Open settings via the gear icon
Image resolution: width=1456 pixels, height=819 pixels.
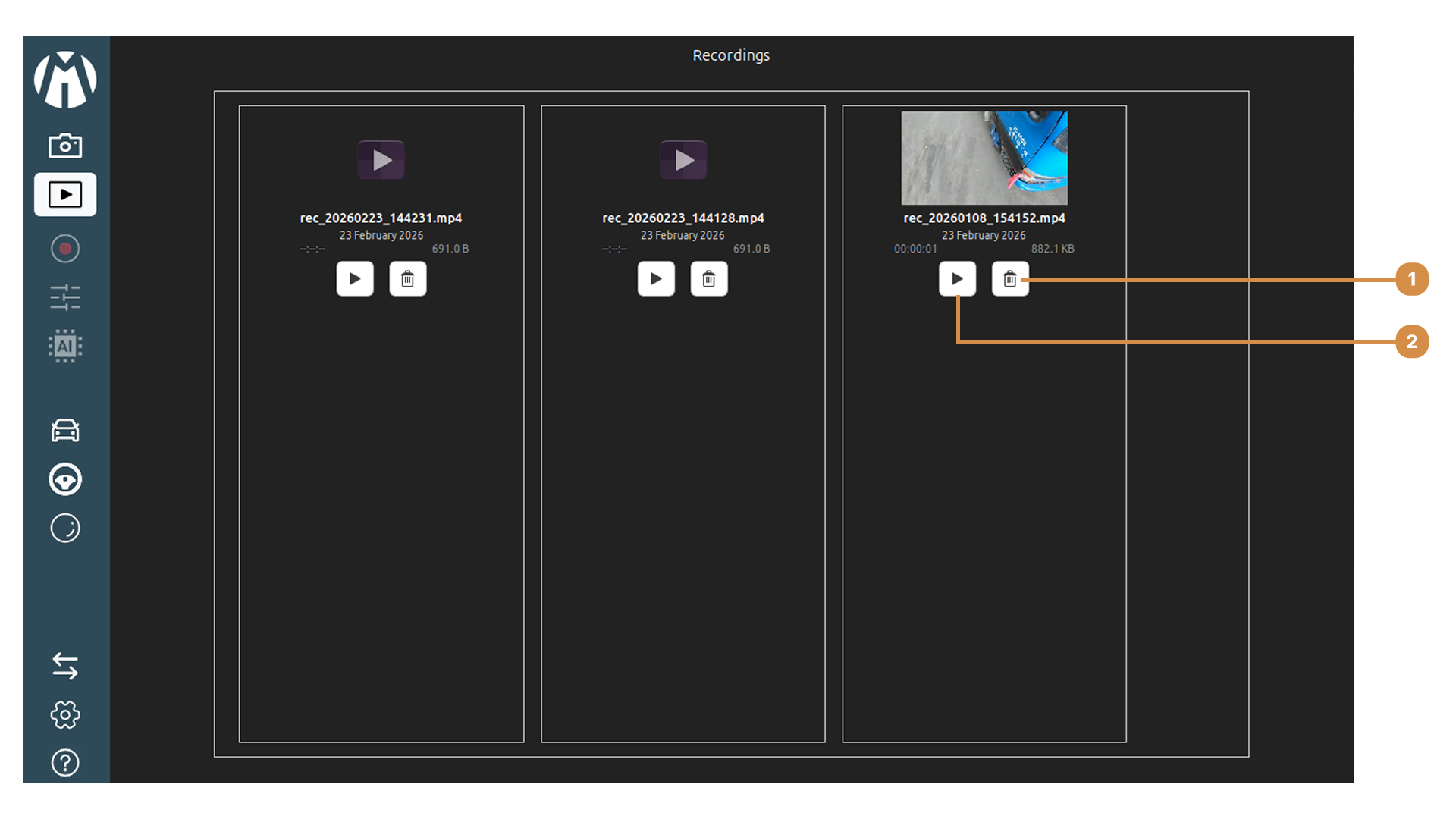click(x=65, y=714)
